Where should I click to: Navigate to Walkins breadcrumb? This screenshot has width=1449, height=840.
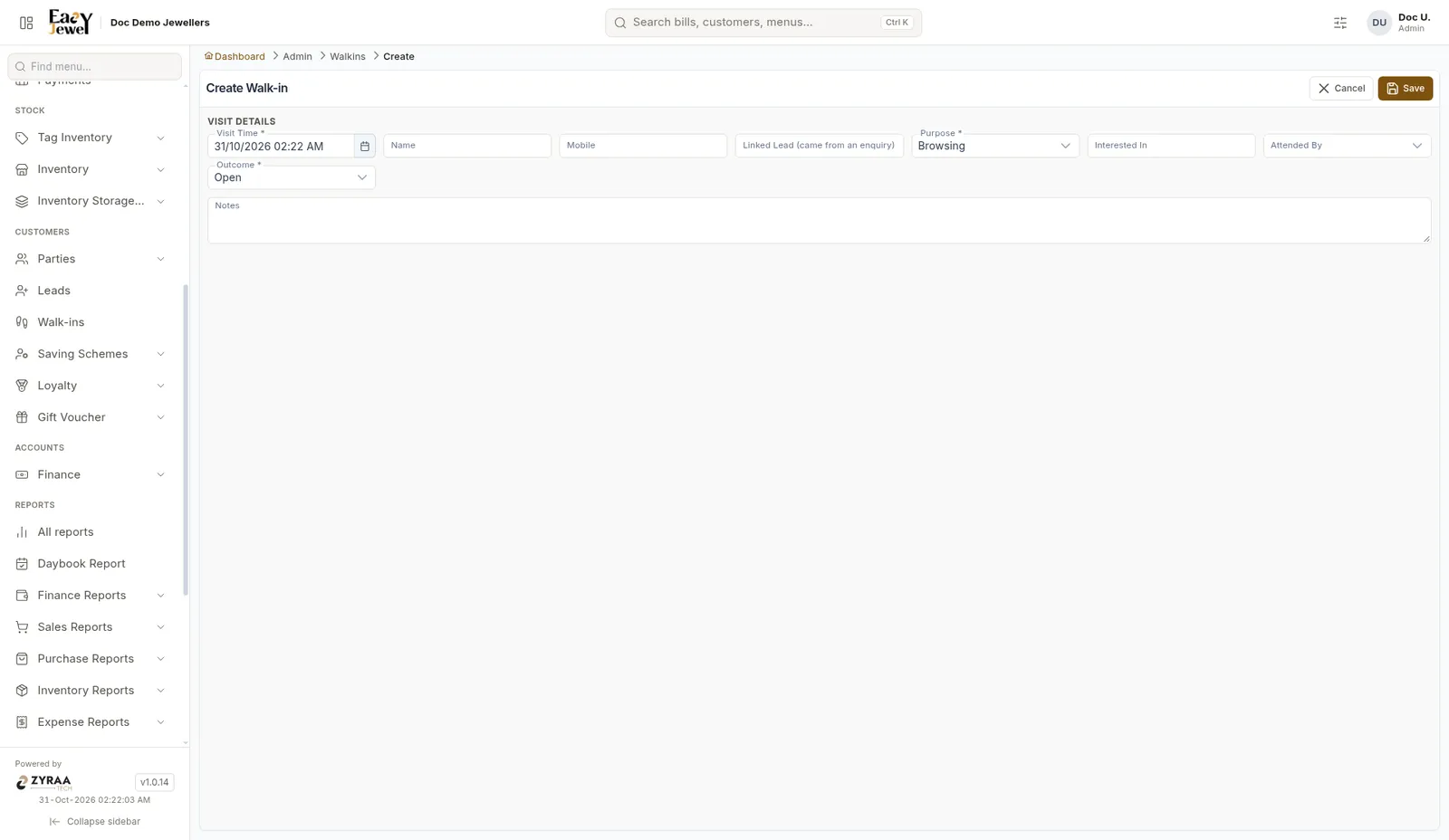click(x=348, y=56)
